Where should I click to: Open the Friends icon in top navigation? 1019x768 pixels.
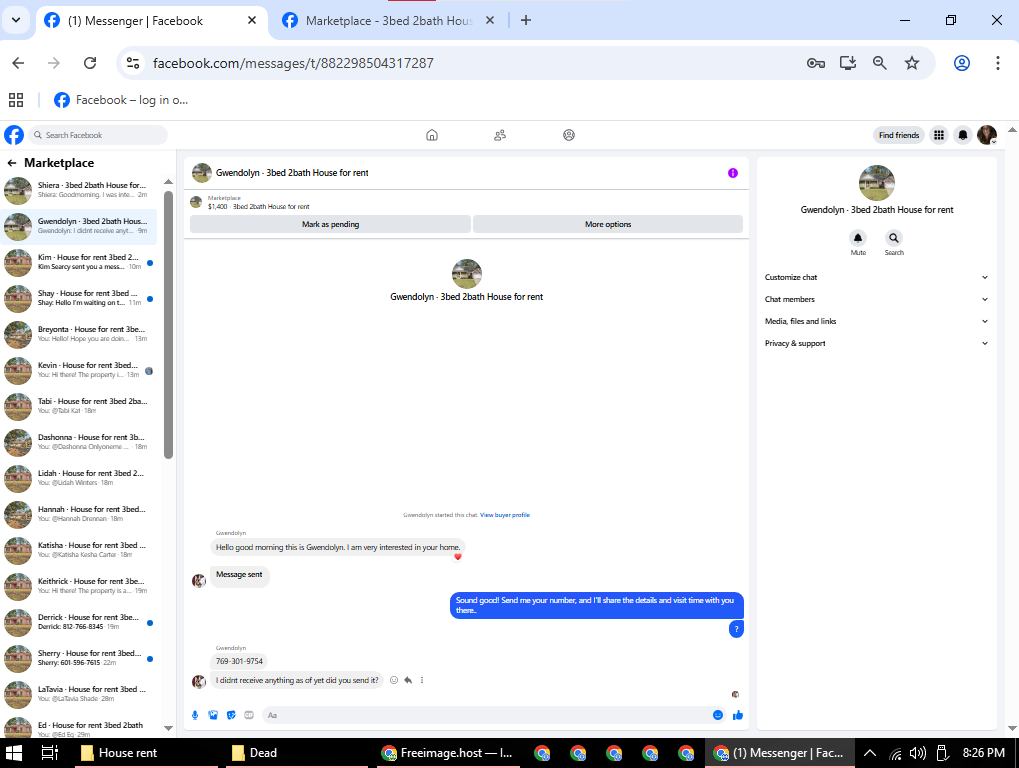tap(500, 135)
